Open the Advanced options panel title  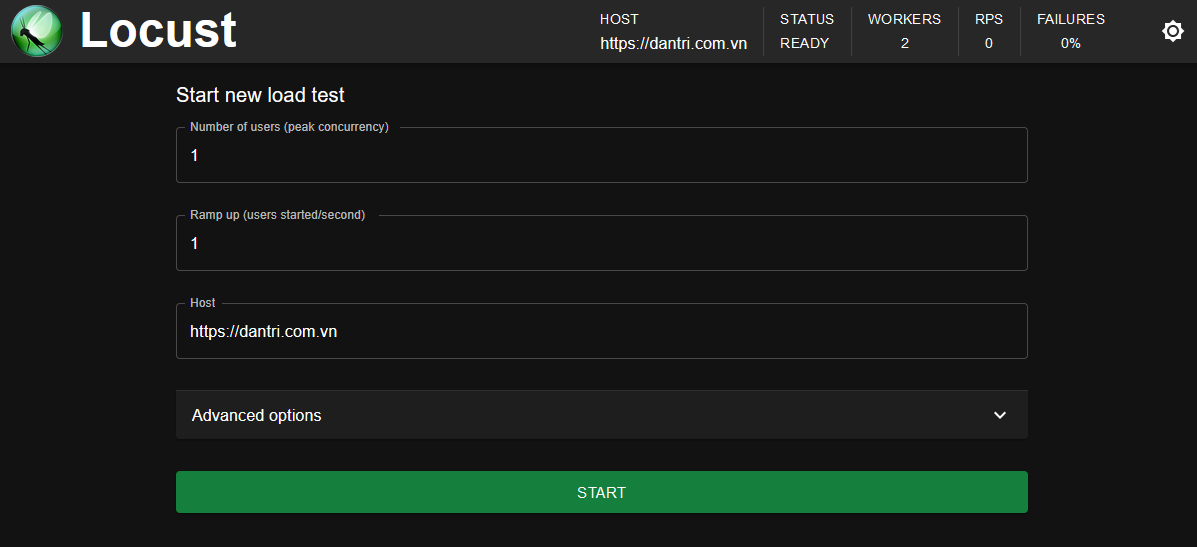pyautogui.click(x=256, y=415)
